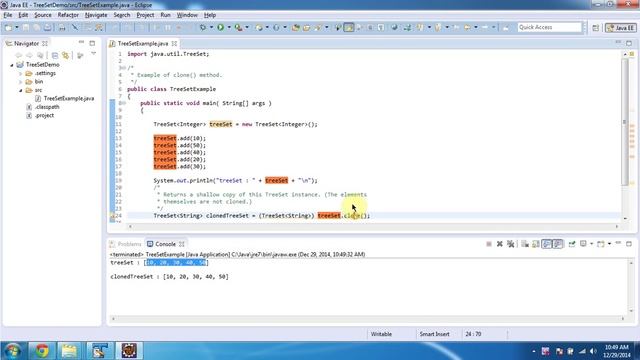
Task: Open the dropdown next to the Debug icon
Action: (x=211, y=27)
